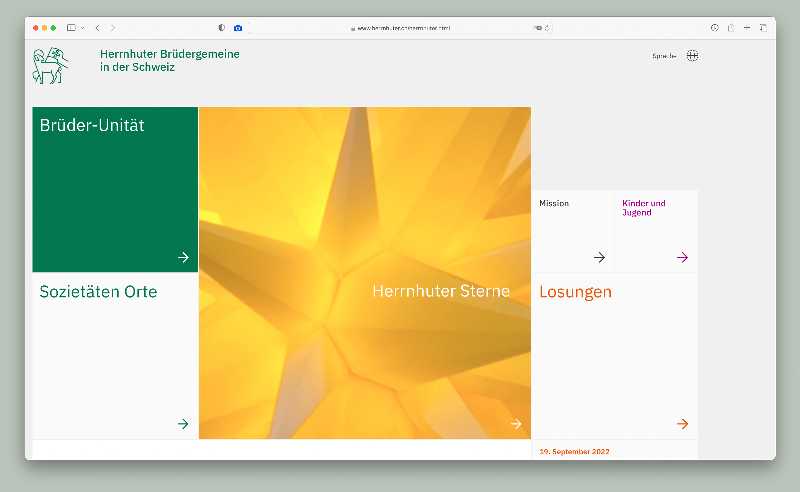Open Herrnhuter Brüdergemeine in der Schweiz title

tap(169, 60)
